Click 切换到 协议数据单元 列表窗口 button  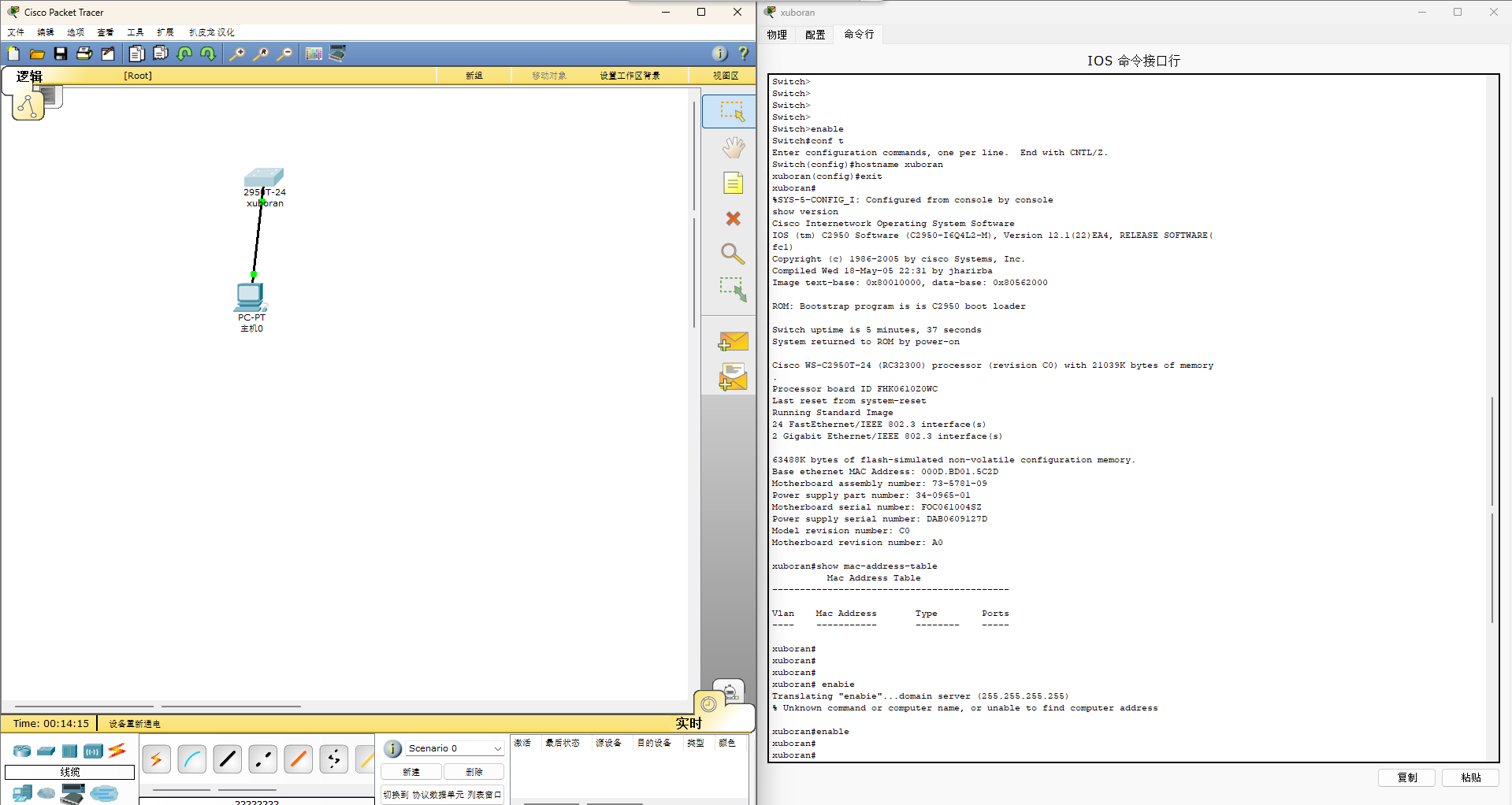443,795
